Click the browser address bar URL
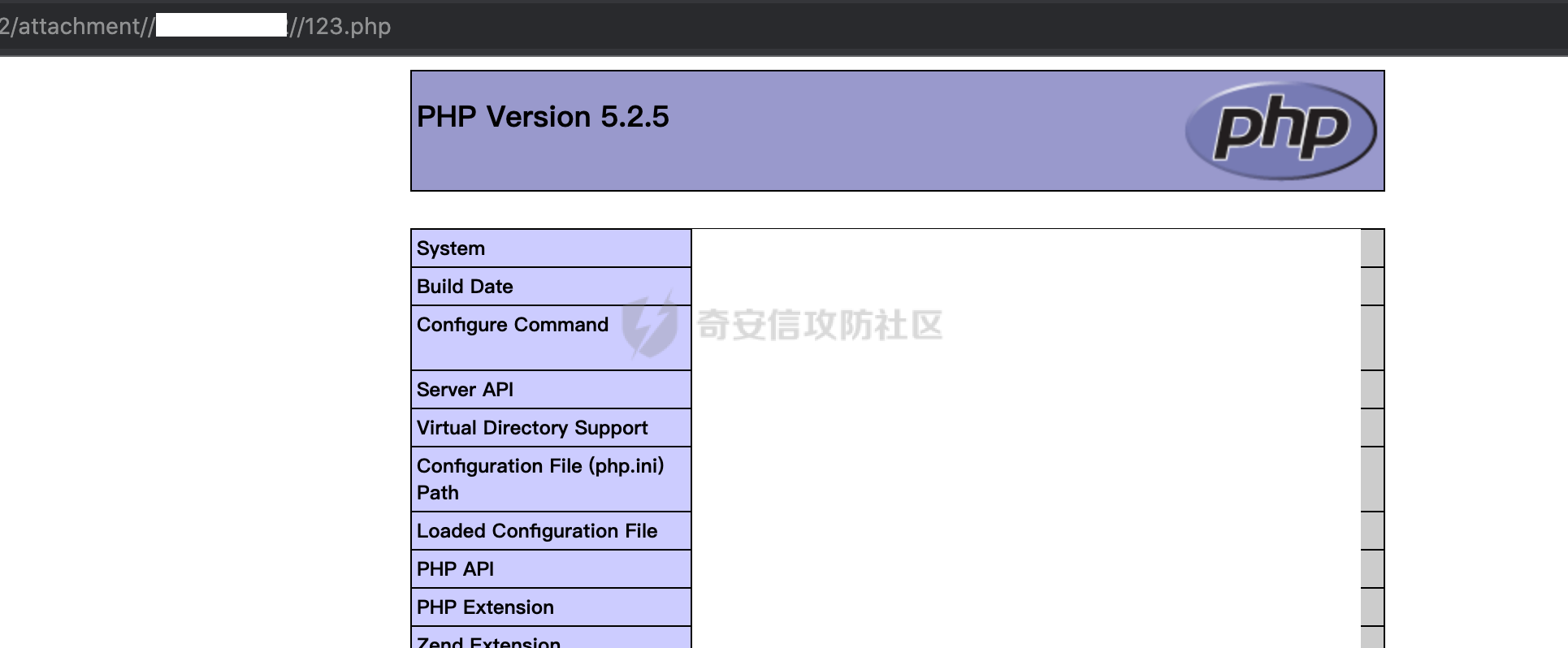Screen dimensions: 1568x648 pyautogui.click(x=195, y=26)
